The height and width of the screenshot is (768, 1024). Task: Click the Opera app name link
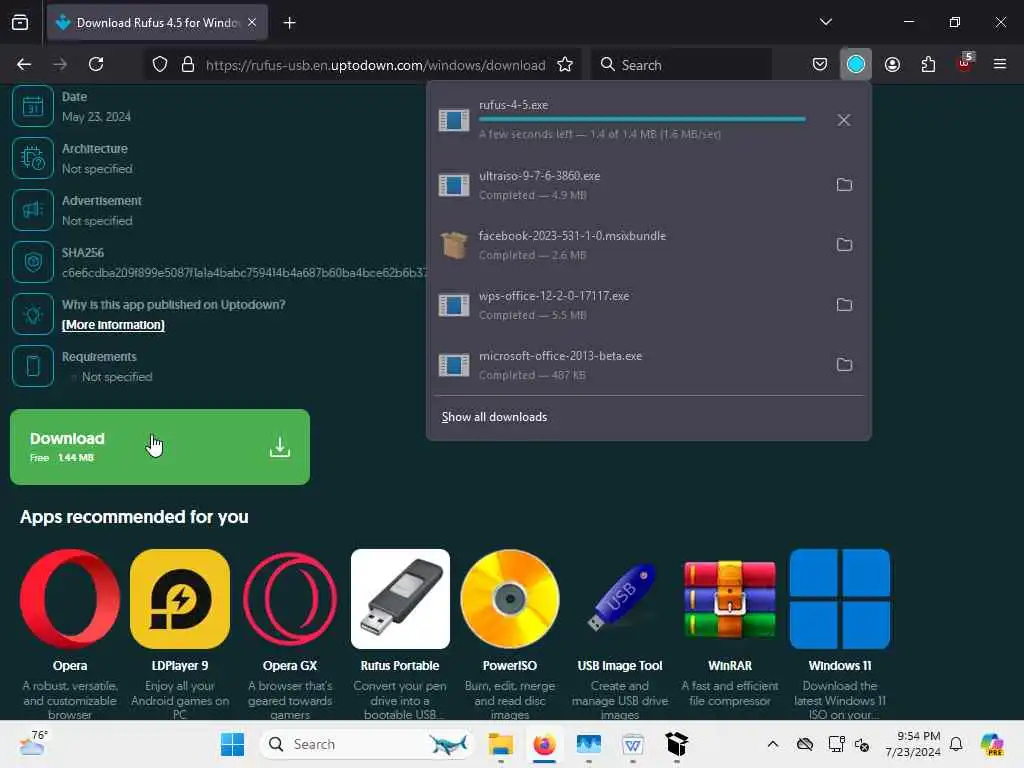tap(70, 665)
